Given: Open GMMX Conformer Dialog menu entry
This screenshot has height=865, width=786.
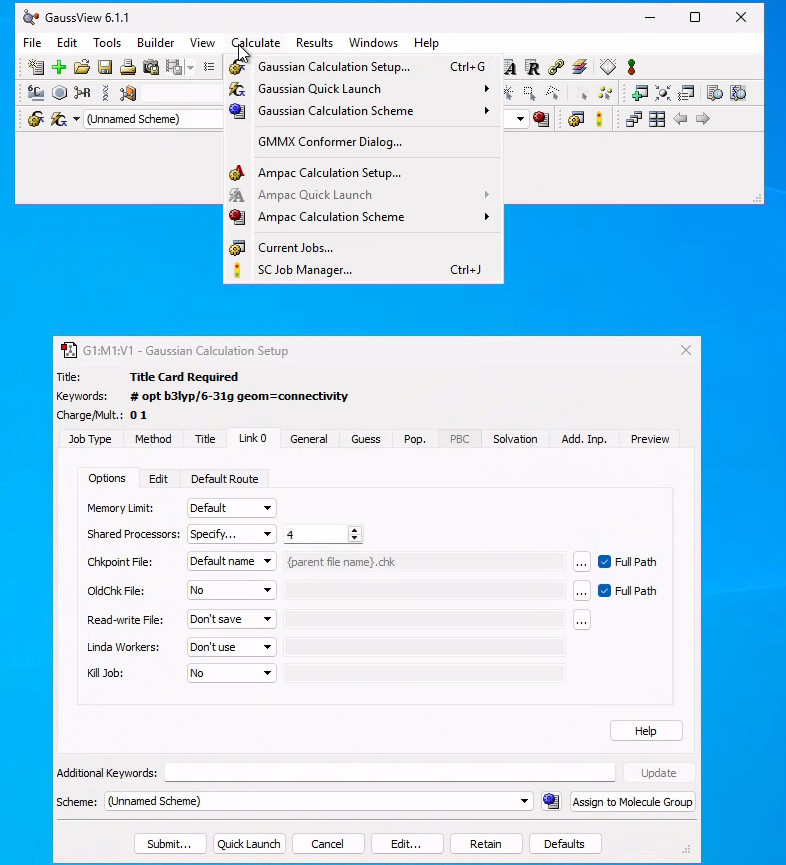Looking at the screenshot, I should click(x=363, y=142).
